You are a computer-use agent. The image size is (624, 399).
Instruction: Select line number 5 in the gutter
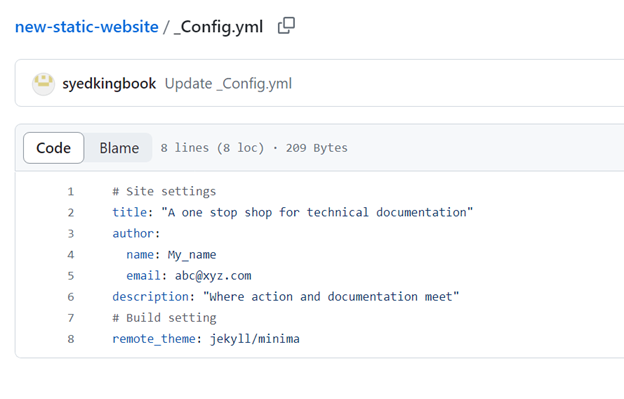click(x=71, y=276)
